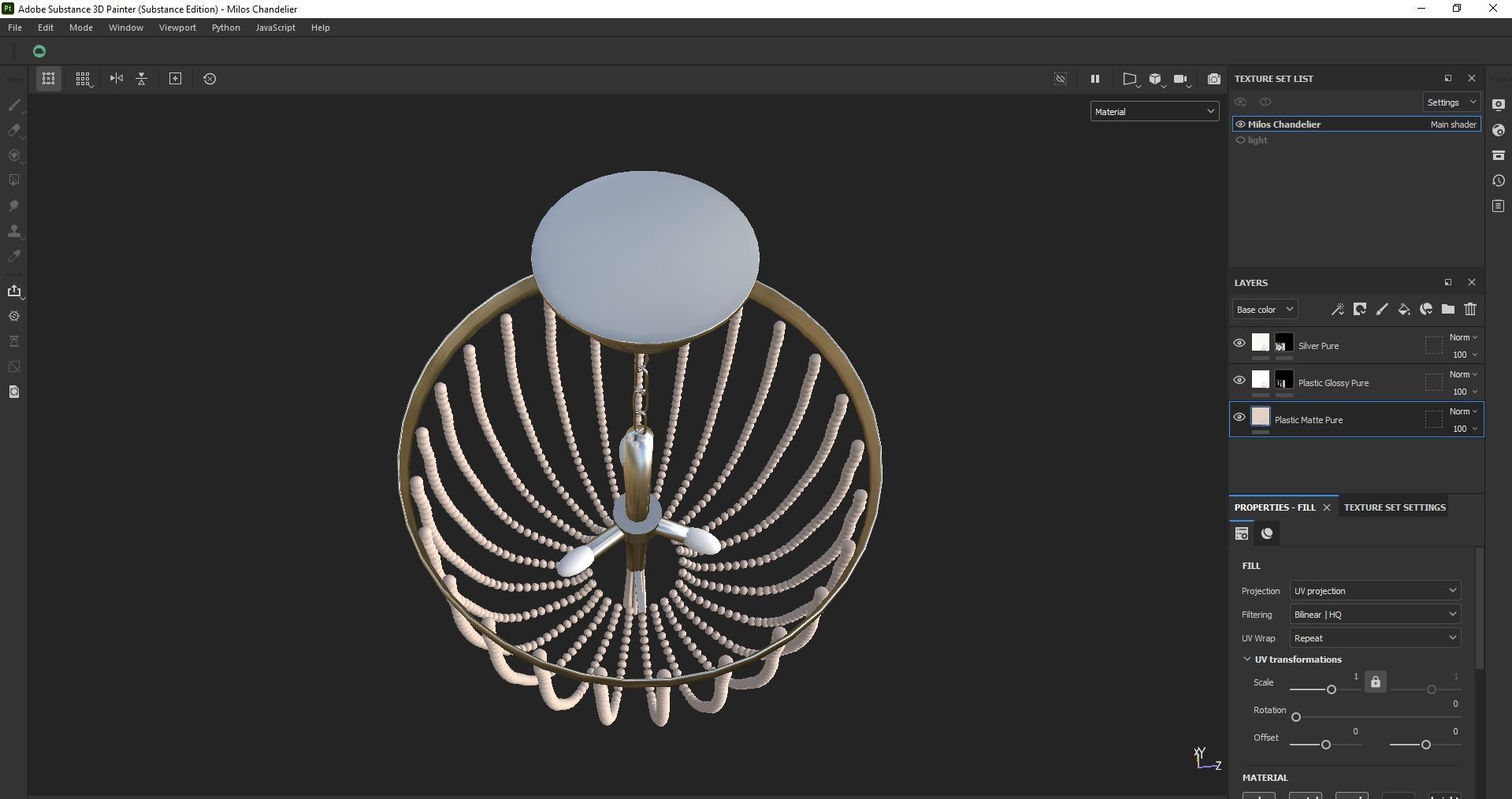Collapse the UV transformations section
1512x799 pixels.
click(1246, 660)
